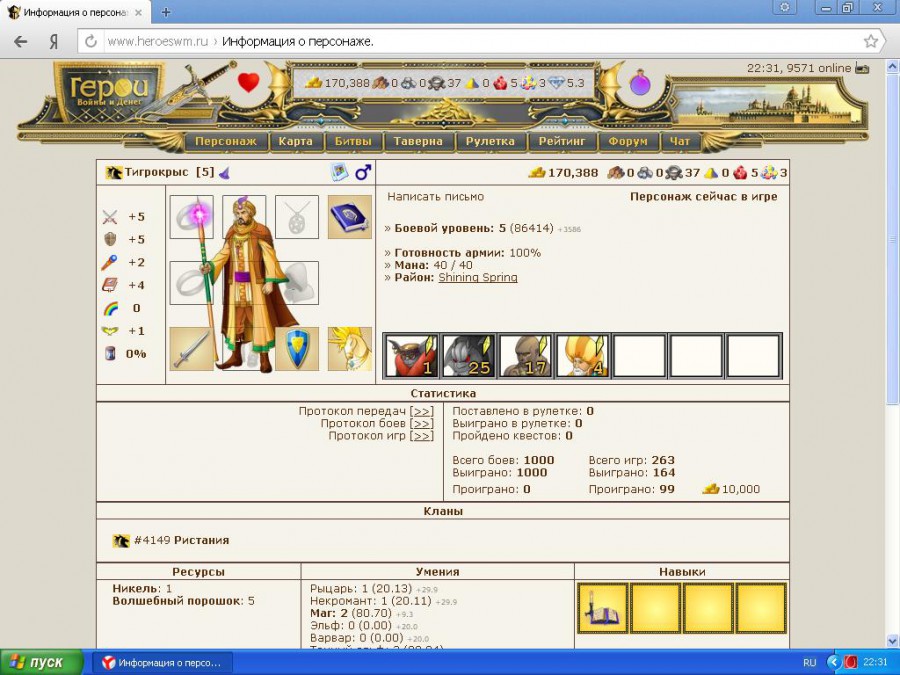This screenshot has height=675, width=900.
Task: Click the page scrollbar up arrow
Action: (x=893, y=67)
